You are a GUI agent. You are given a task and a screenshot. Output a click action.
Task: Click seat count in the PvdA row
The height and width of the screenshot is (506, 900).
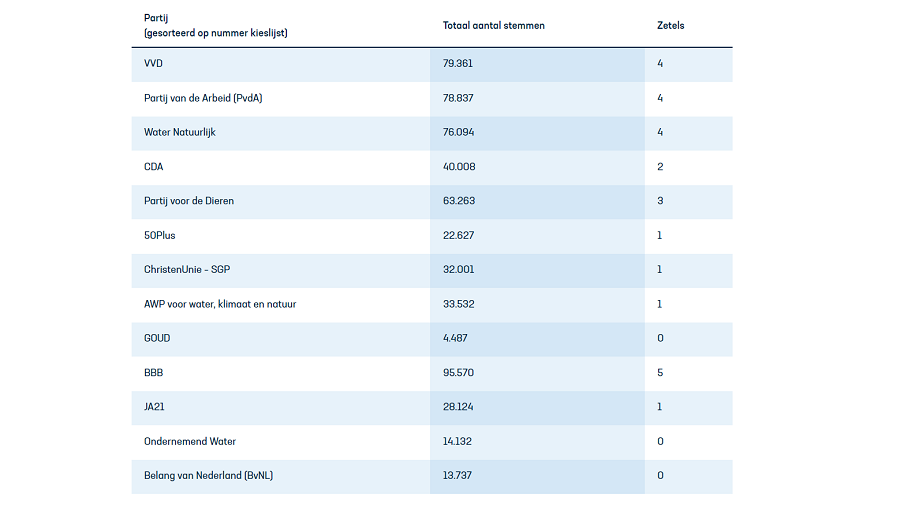coord(660,98)
